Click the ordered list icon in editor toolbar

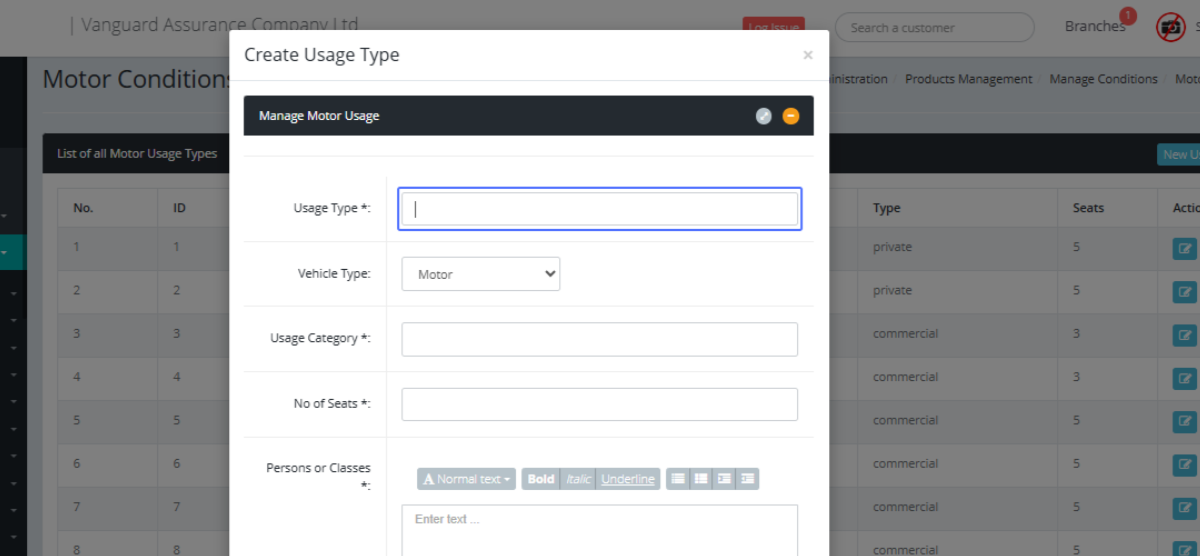701,479
